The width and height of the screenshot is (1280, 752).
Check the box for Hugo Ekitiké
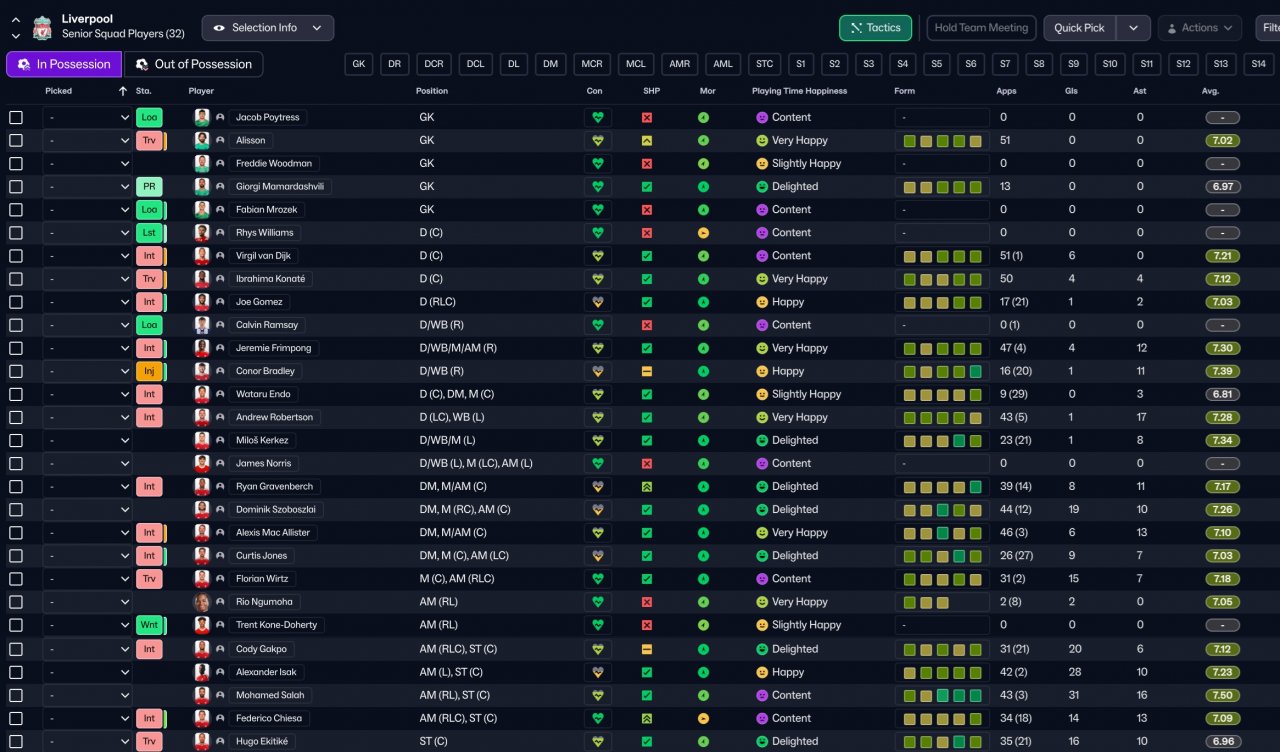pos(16,741)
